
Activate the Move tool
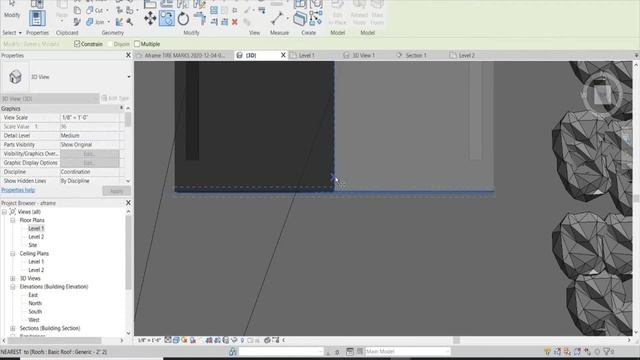tap(150, 18)
